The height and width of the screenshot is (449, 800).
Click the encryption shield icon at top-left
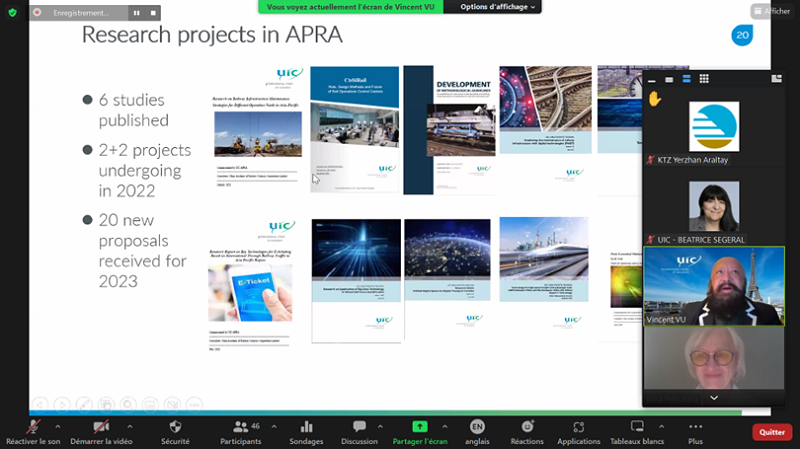pyautogui.click(x=13, y=12)
